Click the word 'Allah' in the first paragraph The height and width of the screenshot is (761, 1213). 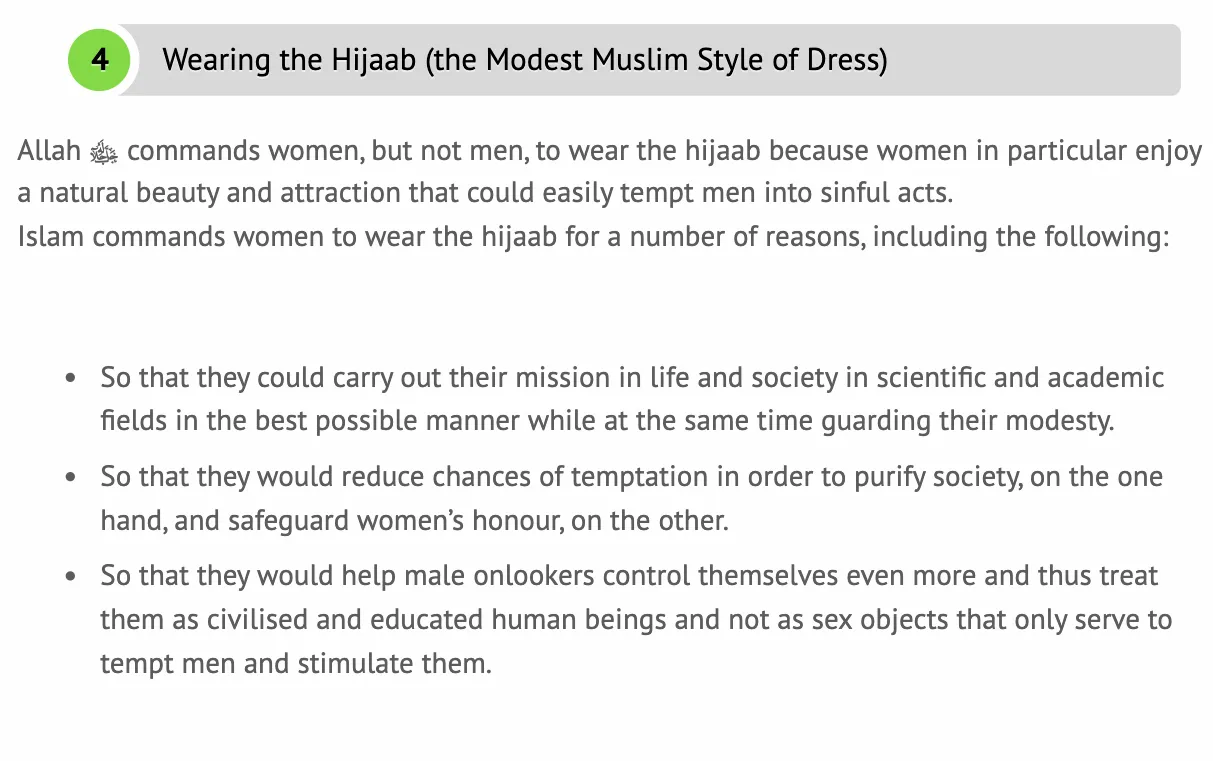(x=48, y=151)
